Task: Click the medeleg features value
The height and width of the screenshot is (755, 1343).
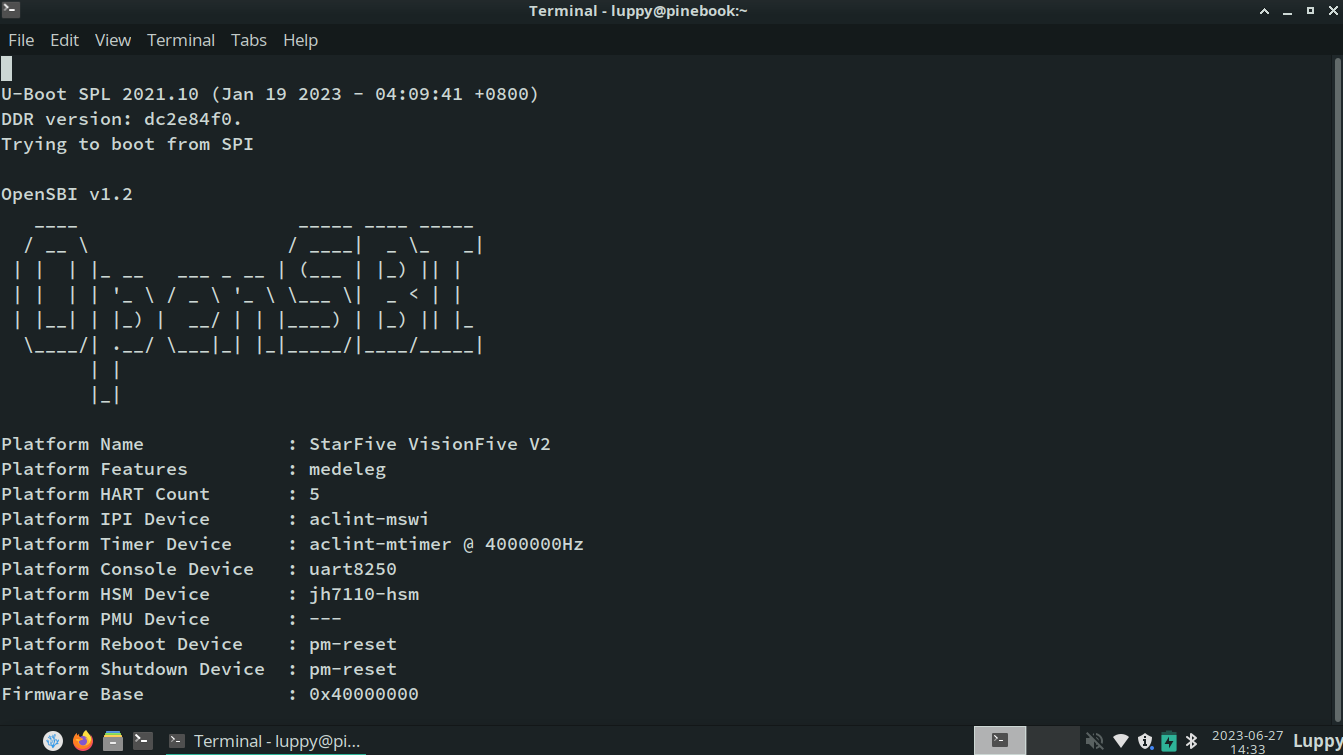Action: coord(347,469)
